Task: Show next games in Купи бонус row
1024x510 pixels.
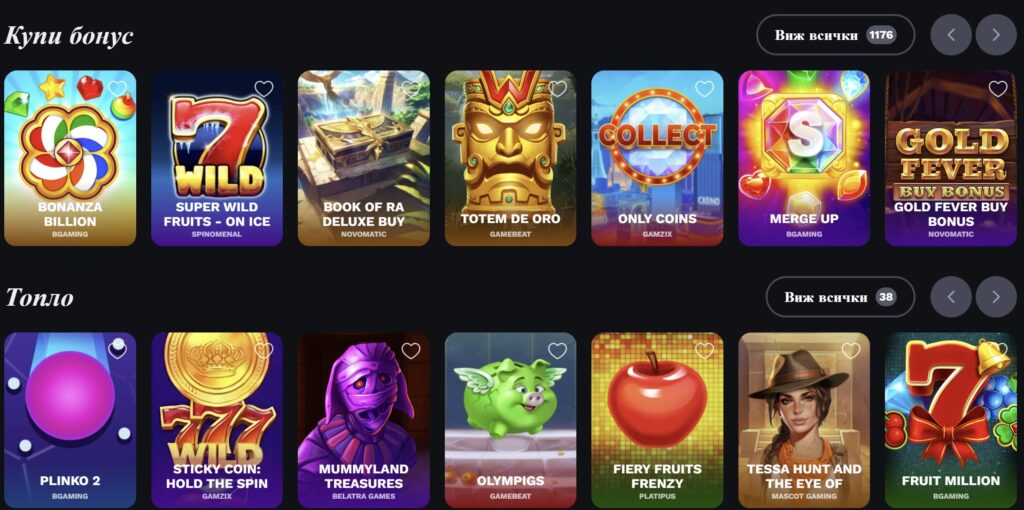Action: pyautogui.click(x=996, y=35)
